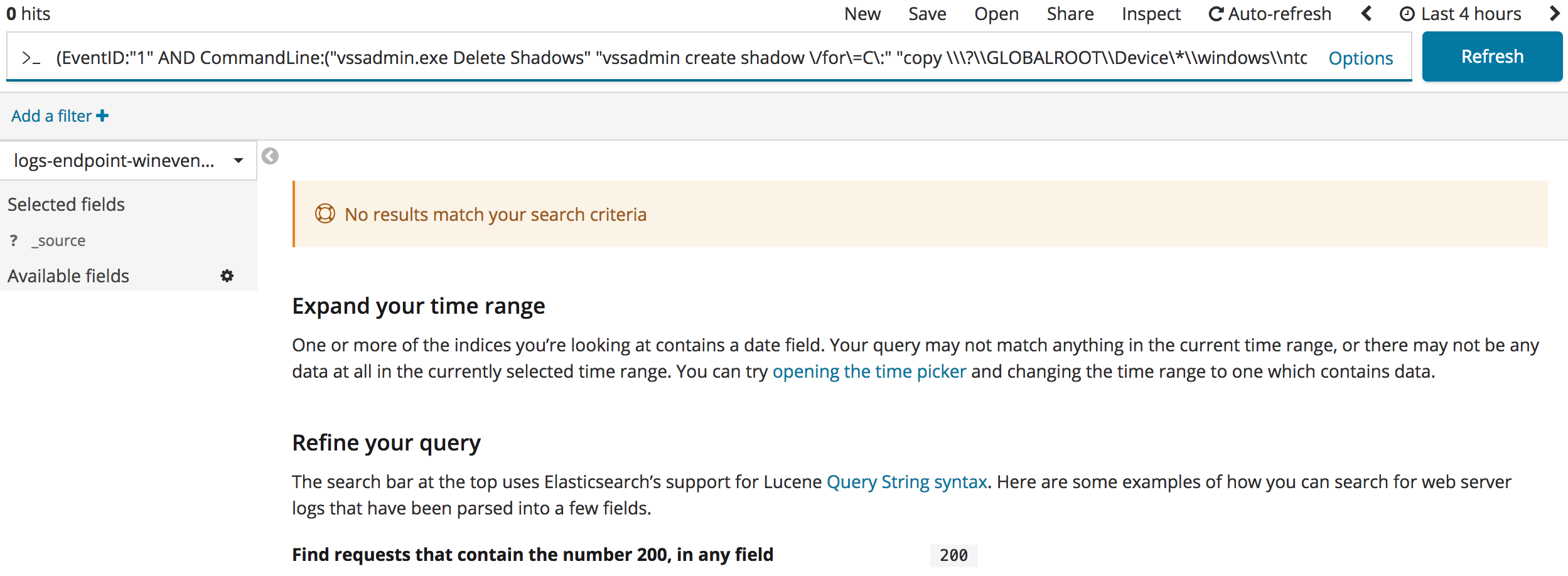The width and height of the screenshot is (1568, 576).
Task: Collapse the fields sidebar with the arrow icon
Action: point(269,156)
